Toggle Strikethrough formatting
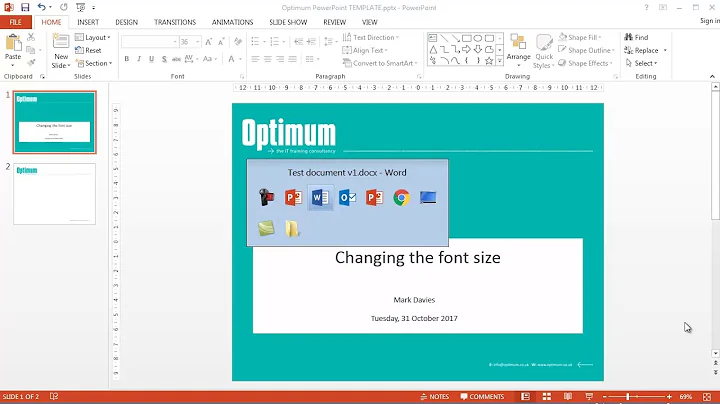The width and height of the screenshot is (720, 404). click(x=176, y=59)
